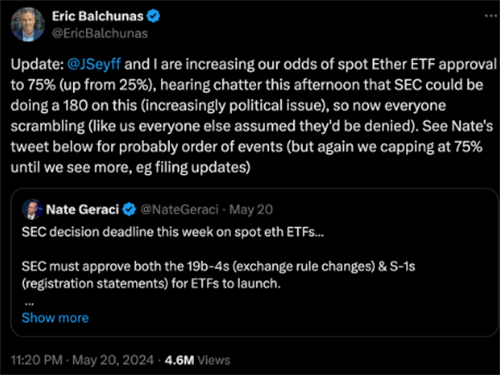Click the ellipsis above Show more
The image size is (500, 375).
[x=29, y=304]
